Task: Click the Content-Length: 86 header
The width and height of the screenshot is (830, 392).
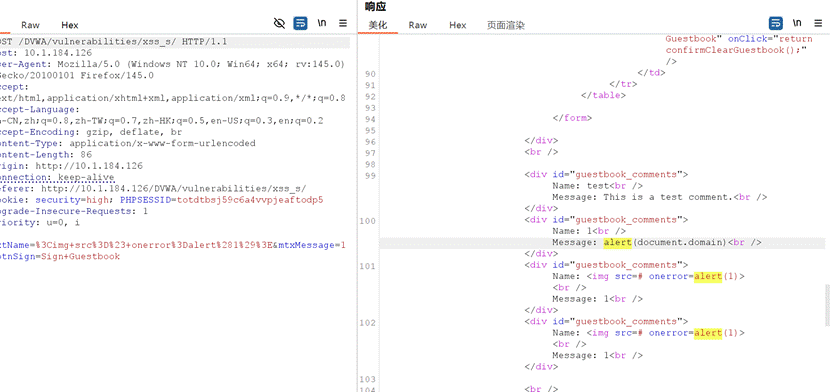Action: pos(46,154)
